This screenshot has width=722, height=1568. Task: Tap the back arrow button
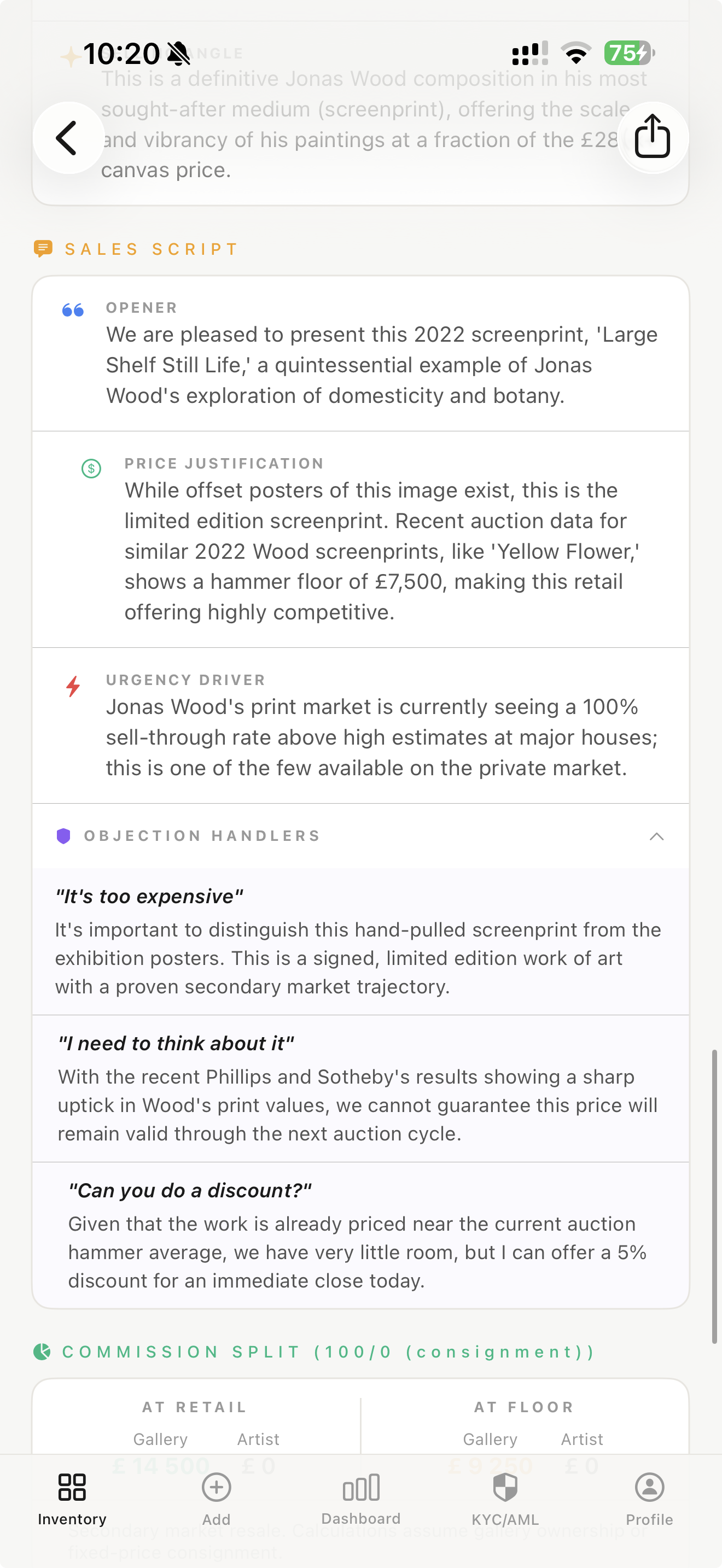point(69,138)
